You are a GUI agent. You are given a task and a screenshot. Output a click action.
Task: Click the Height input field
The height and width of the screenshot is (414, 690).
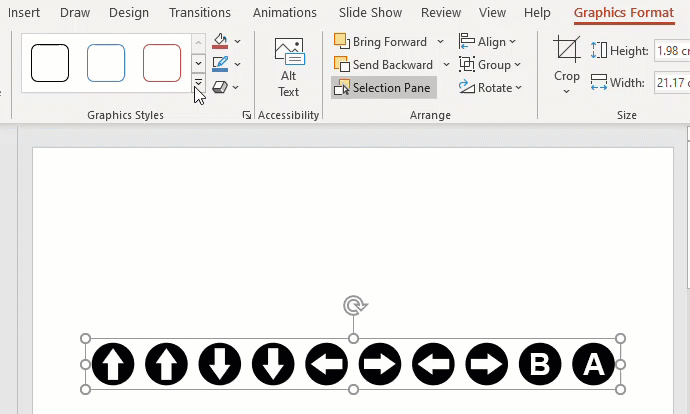tap(670, 50)
